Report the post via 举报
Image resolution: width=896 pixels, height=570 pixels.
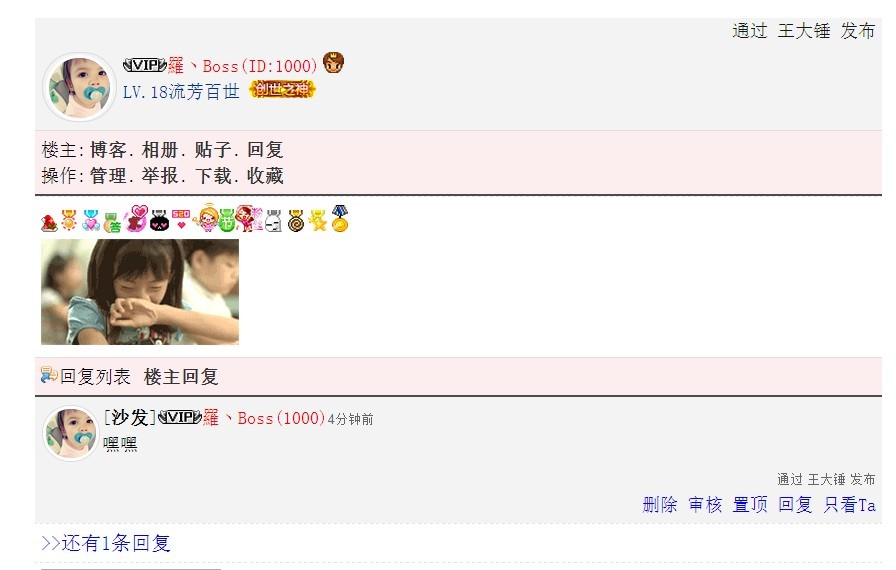coord(160,175)
